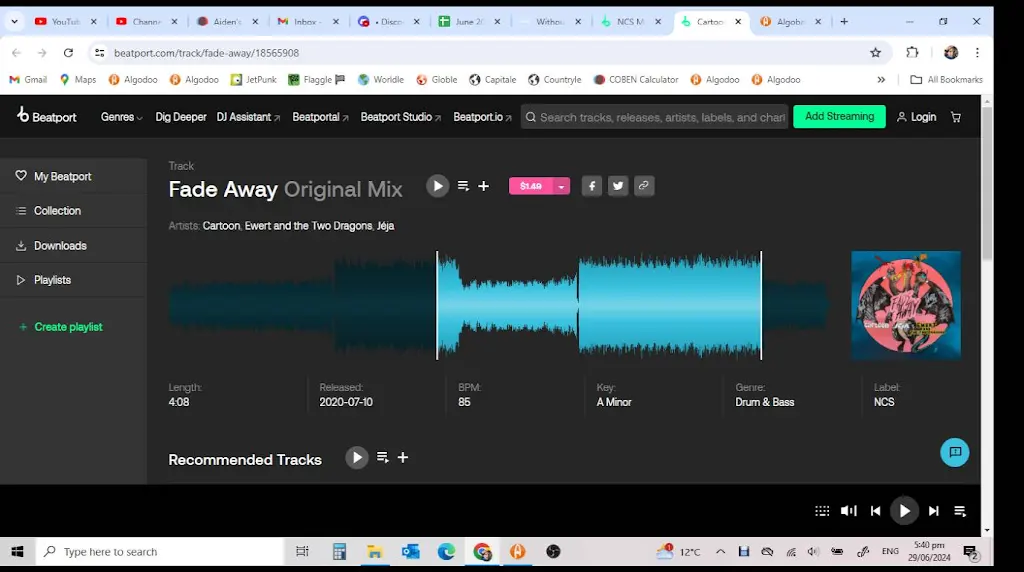Play Fade Away using the button beside the title
The height and width of the screenshot is (572, 1024).
(437, 186)
